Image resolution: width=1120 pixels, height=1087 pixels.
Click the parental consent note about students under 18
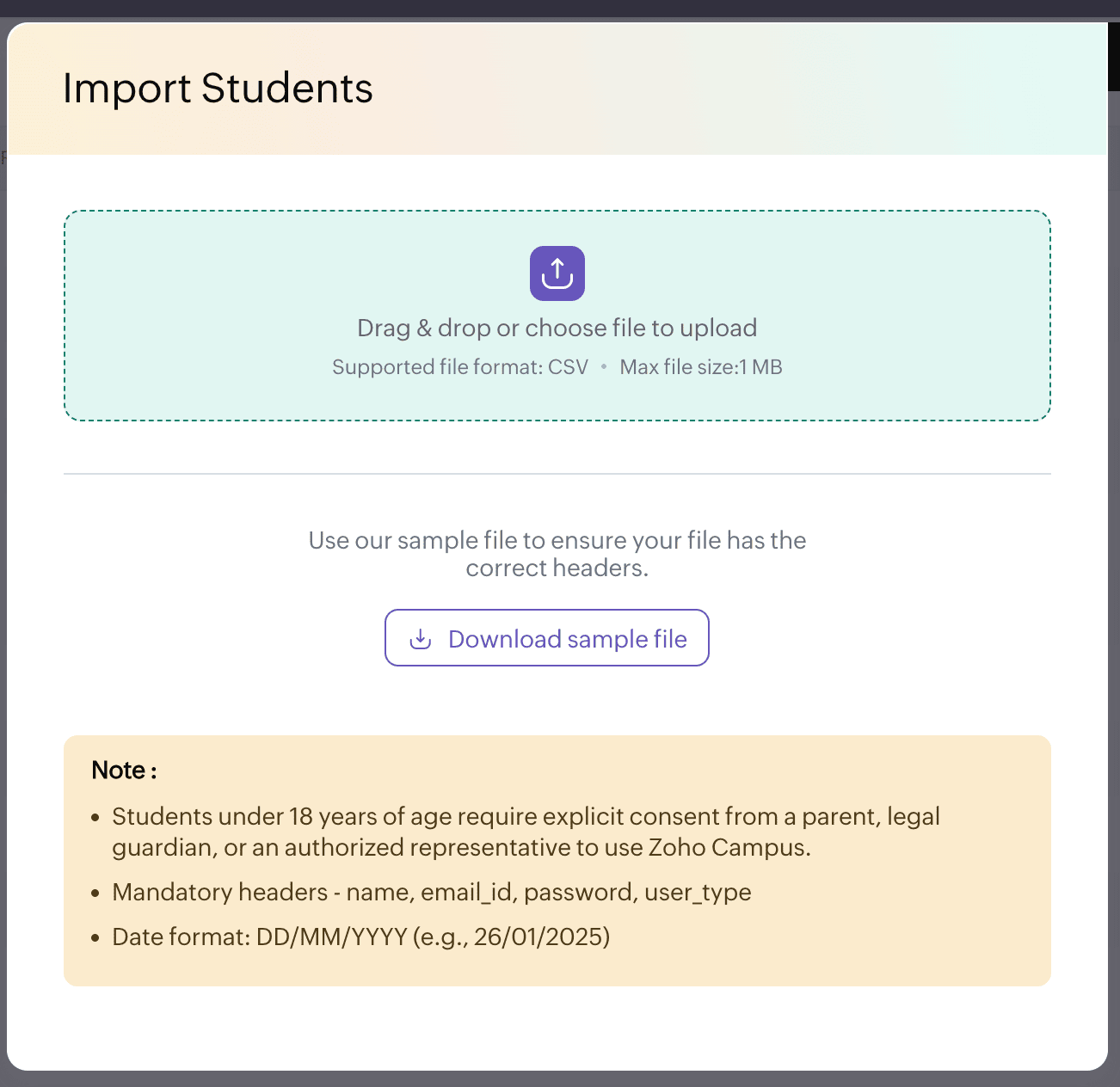coord(526,832)
